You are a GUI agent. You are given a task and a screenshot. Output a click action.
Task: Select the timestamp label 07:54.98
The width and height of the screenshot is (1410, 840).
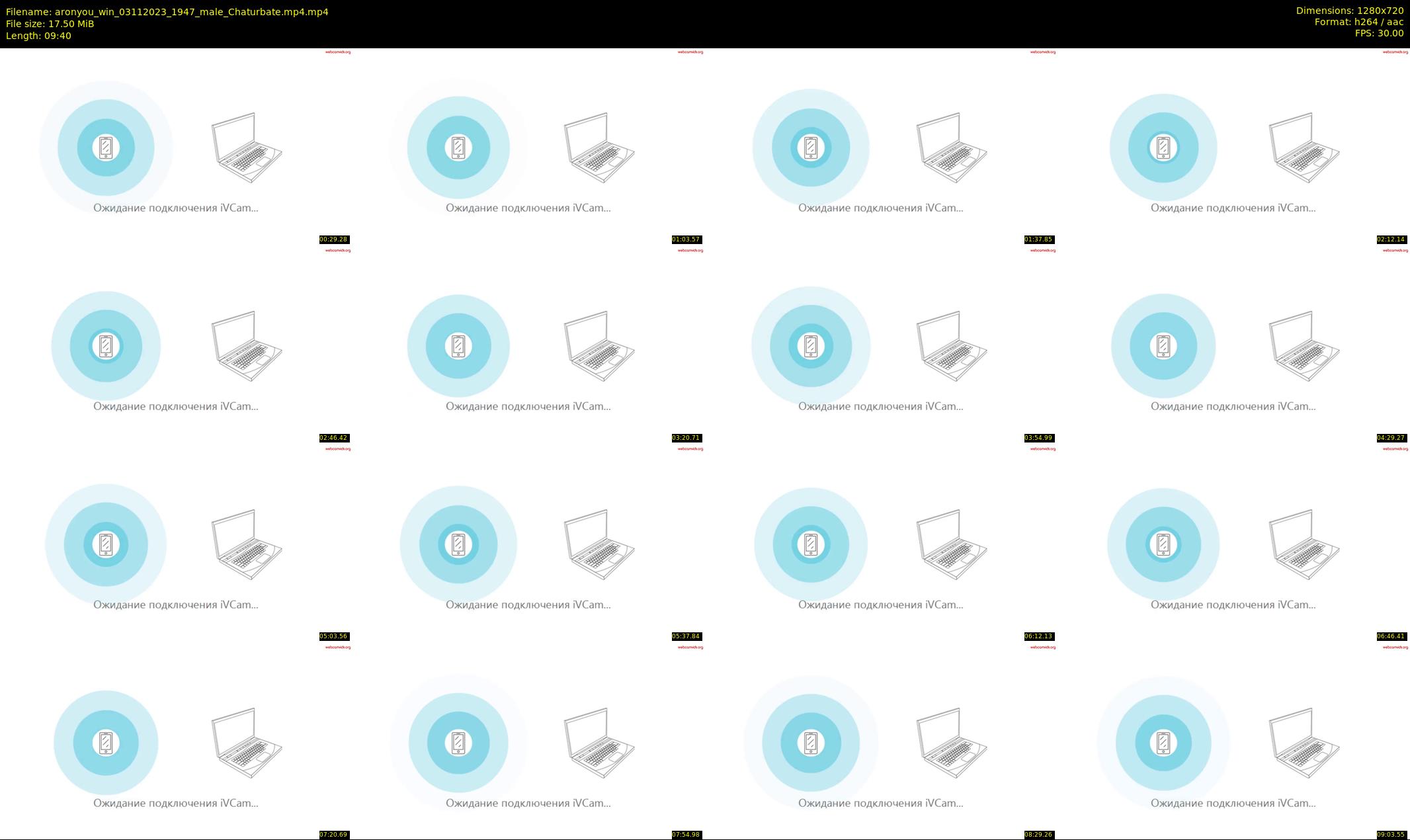686,835
